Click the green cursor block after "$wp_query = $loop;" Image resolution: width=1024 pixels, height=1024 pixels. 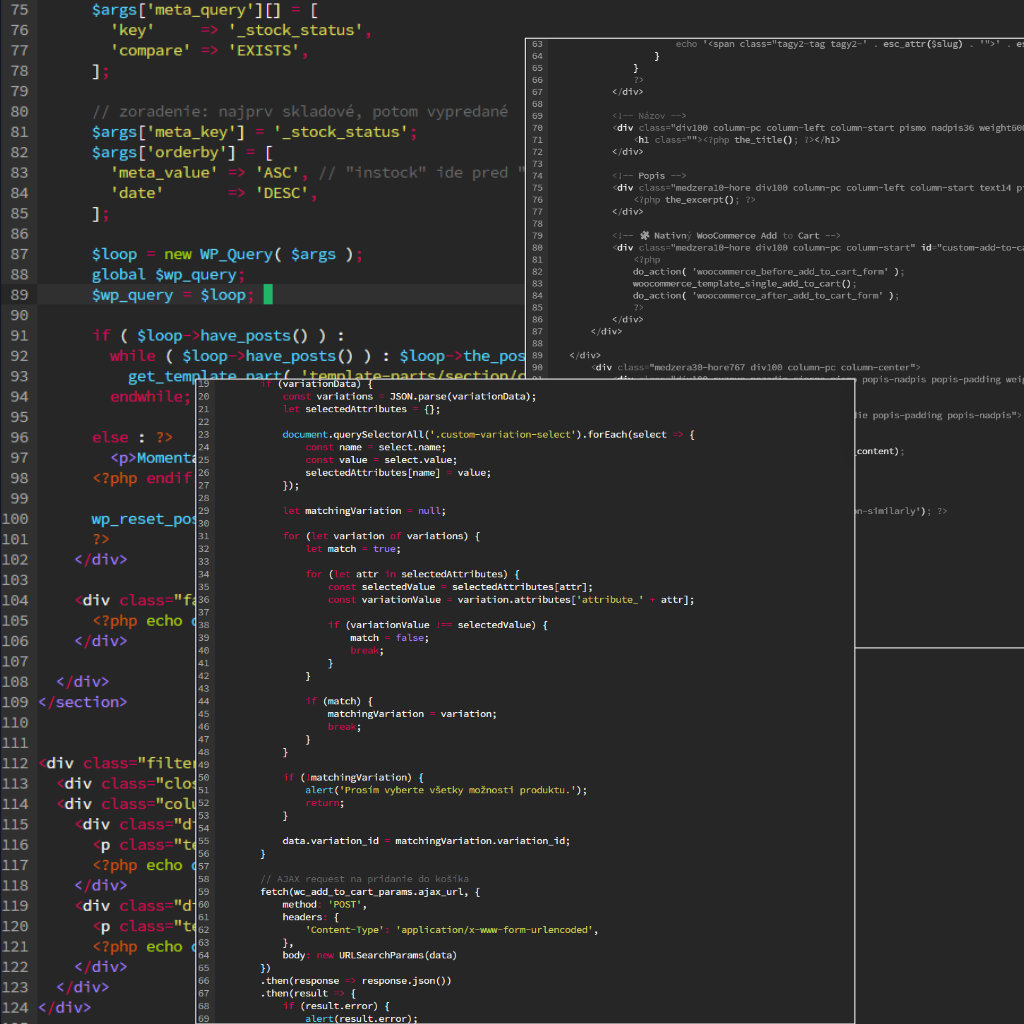pos(267,295)
